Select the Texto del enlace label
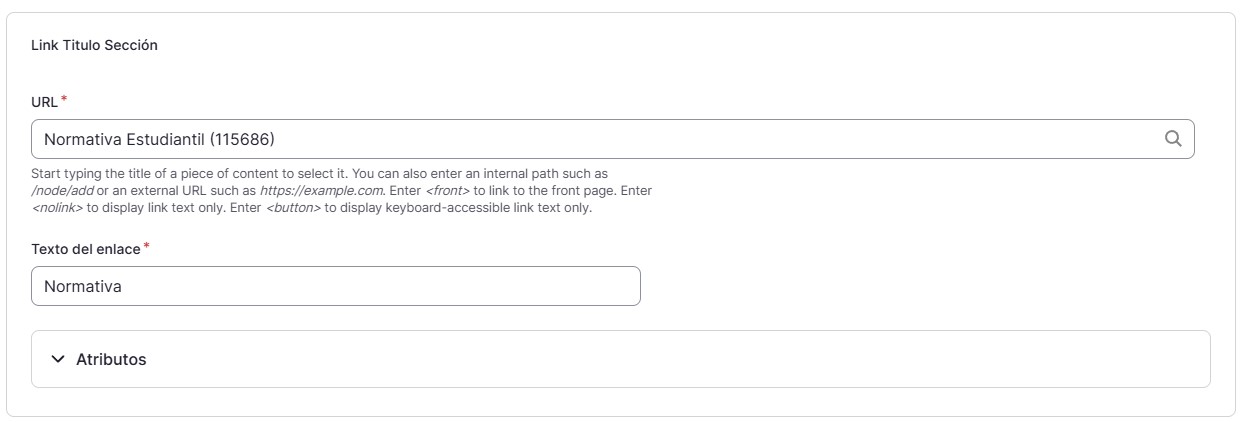This screenshot has width=1240, height=422. tap(86, 249)
